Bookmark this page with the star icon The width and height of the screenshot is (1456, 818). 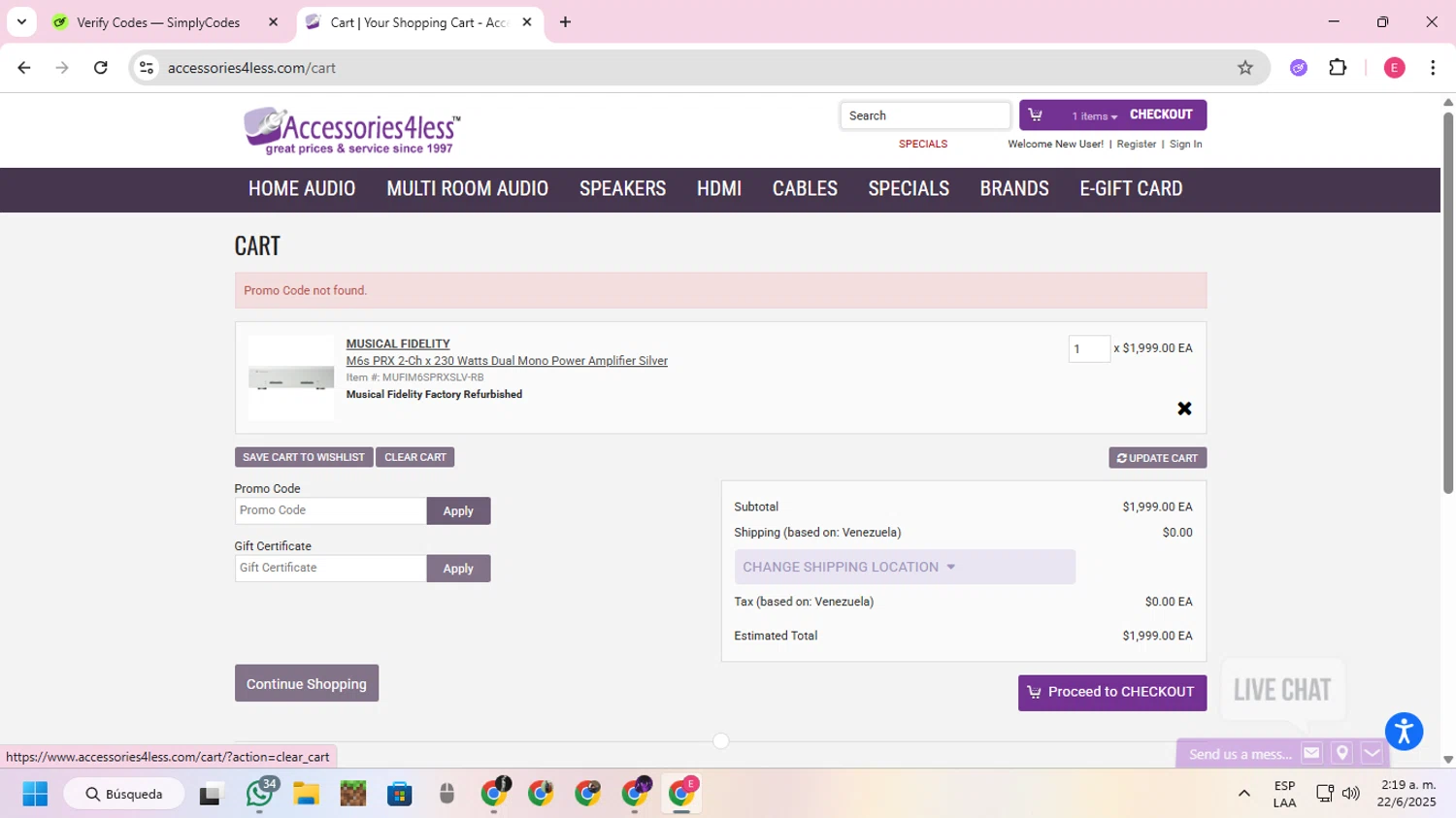pos(1245,68)
